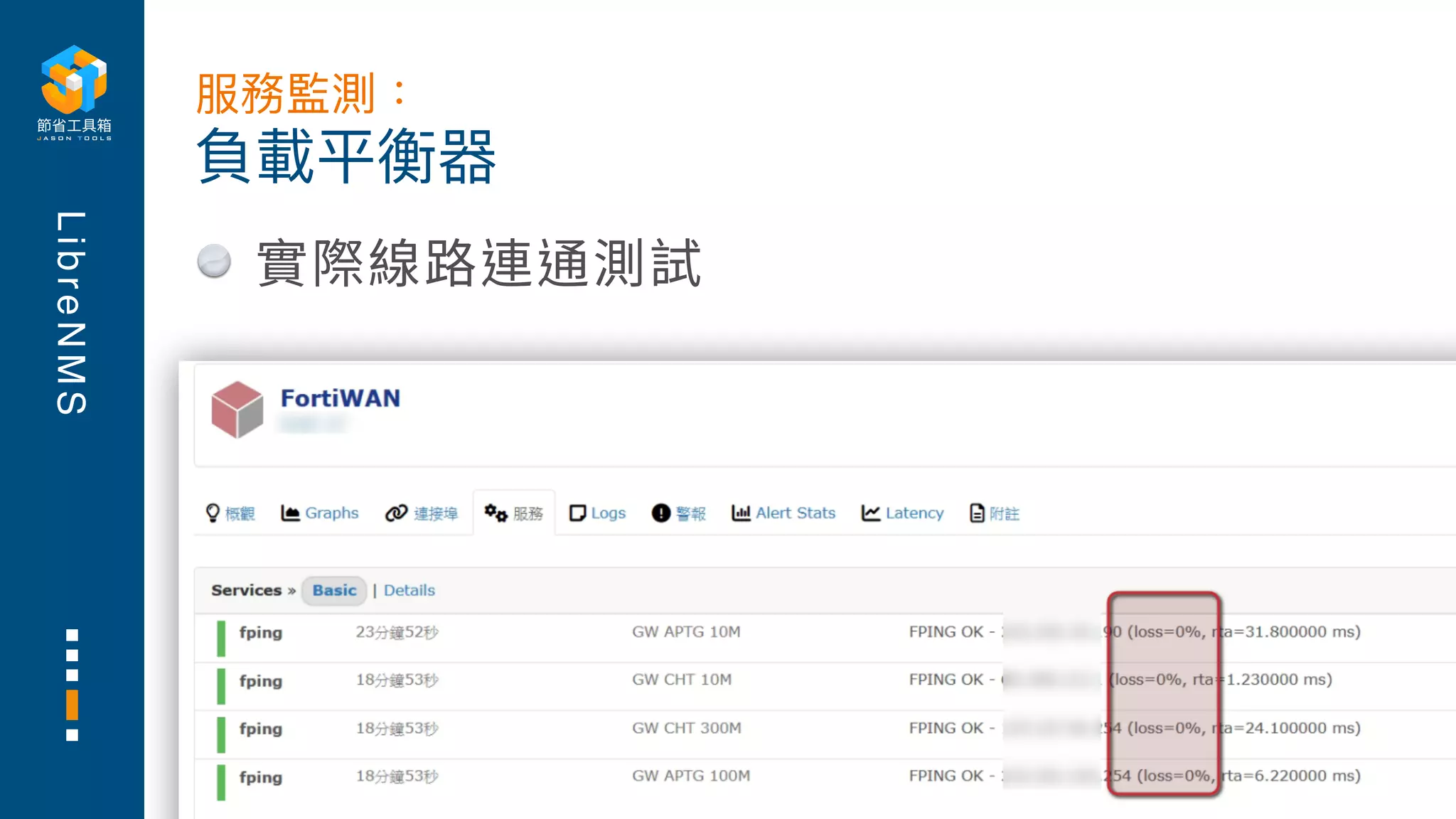The image size is (1456, 819).
Task: Click fping in the GW CHT 300M row
Action: [x=261, y=729]
